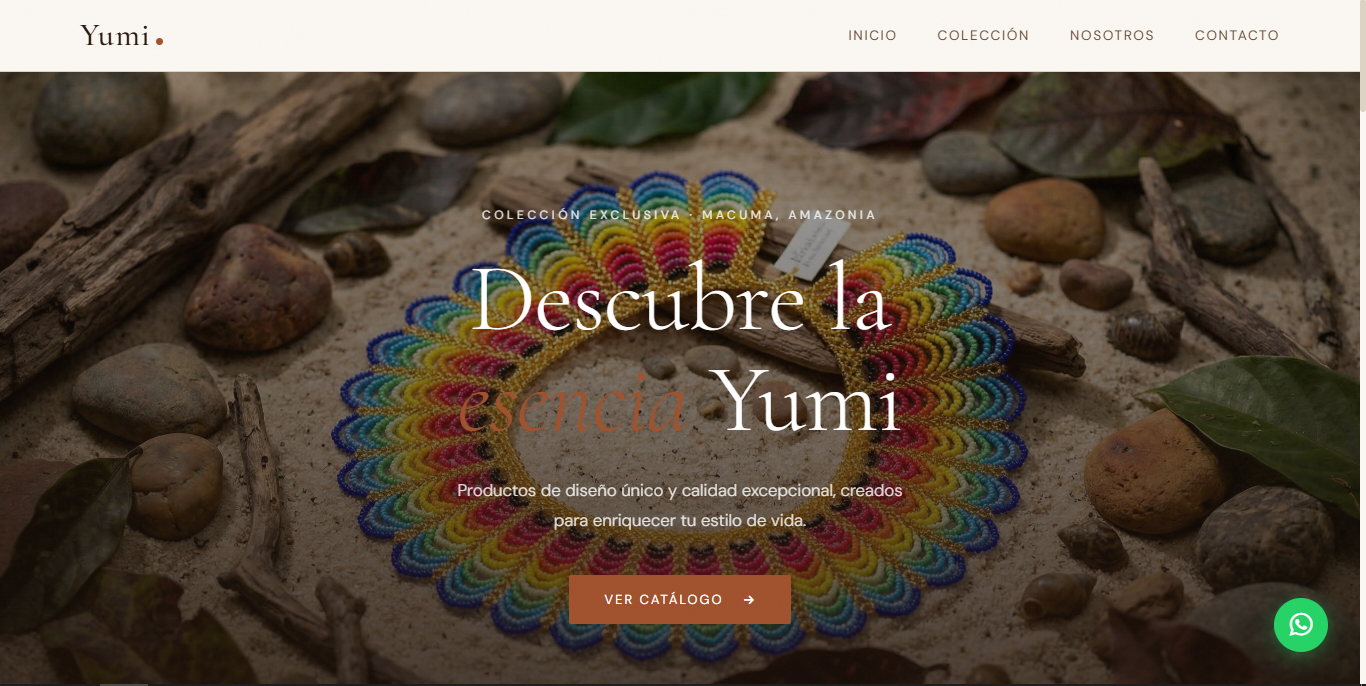Click the vertical scrollbar thumb
Screen dimensions: 1366x686
[x=1362, y=55]
